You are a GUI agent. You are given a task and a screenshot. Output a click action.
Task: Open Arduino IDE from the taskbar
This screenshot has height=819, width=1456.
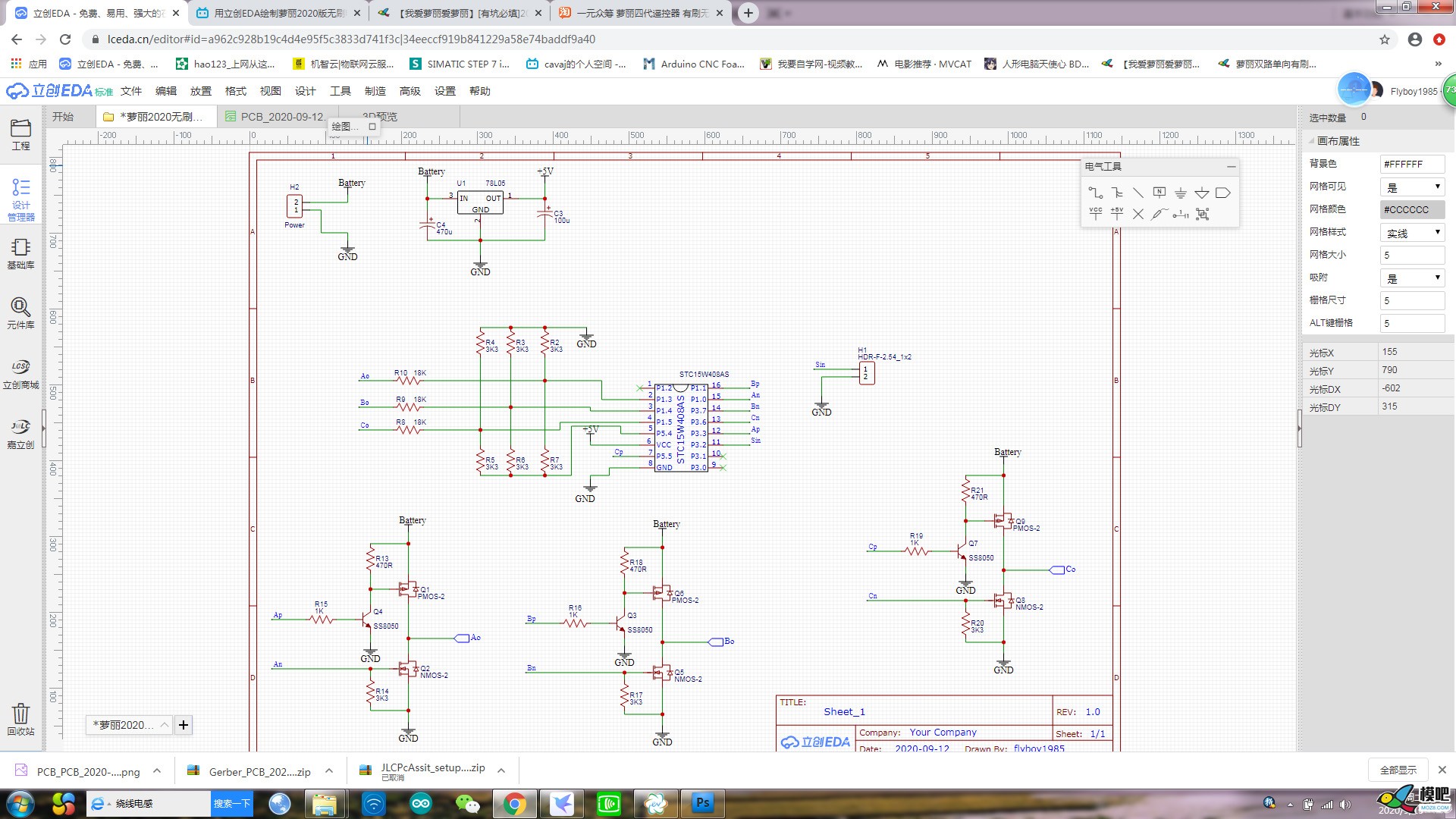tap(421, 803)
